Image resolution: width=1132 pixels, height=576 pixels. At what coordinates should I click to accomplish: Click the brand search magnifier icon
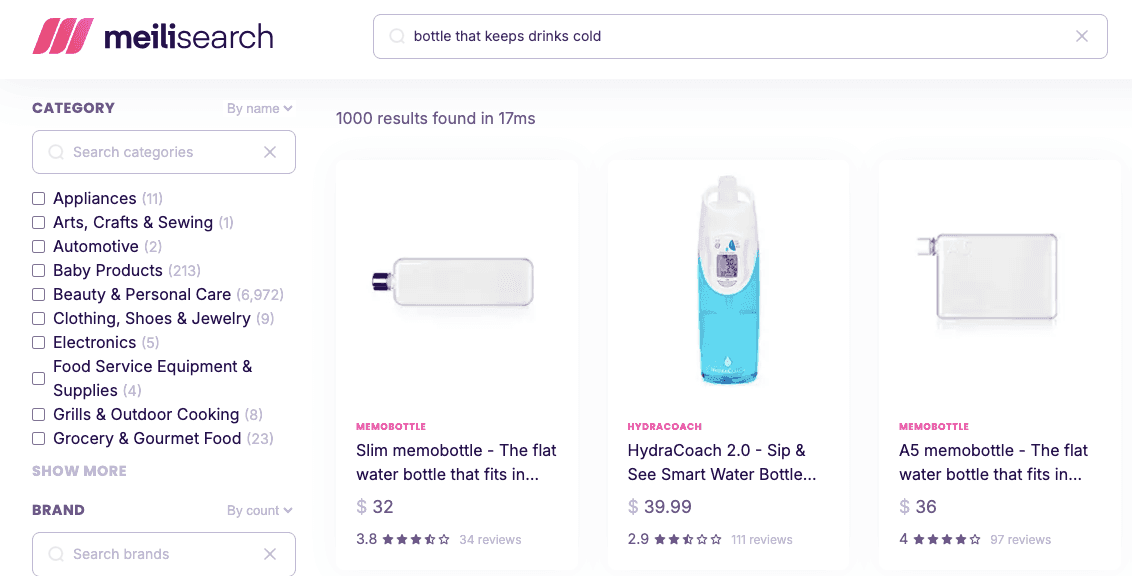pos(56,554)
